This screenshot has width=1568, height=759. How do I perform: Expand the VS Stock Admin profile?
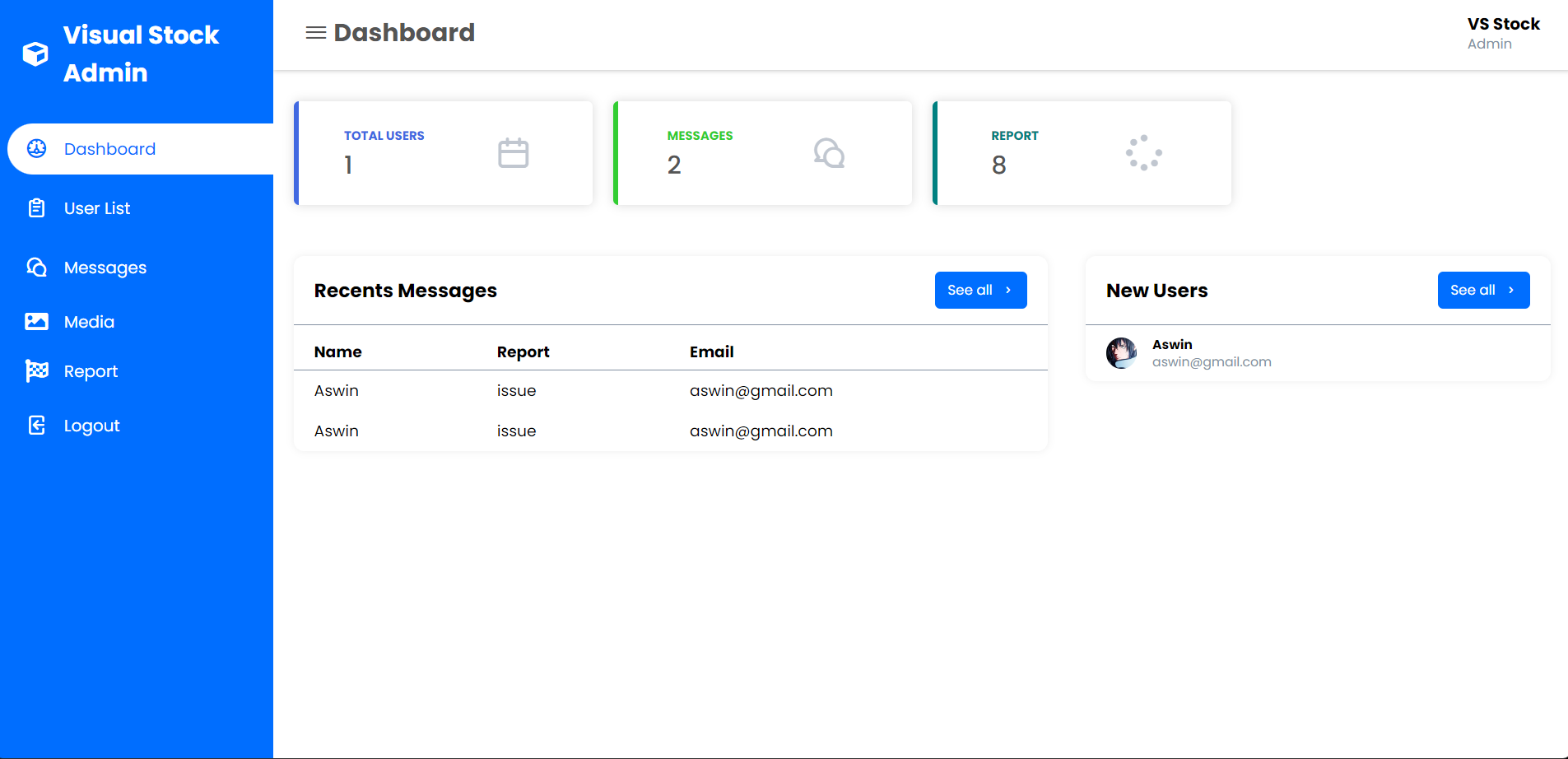coord(1502,33)
